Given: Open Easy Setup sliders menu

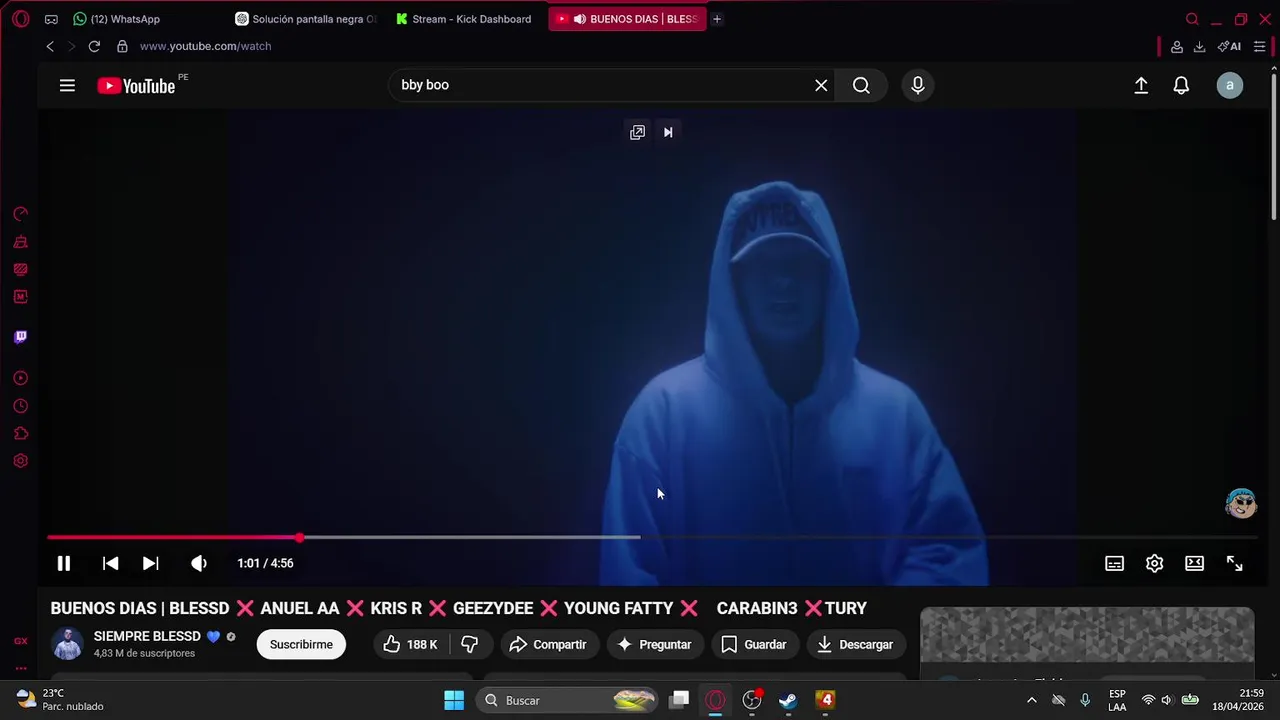Looking at the screenshot, I should pos(1259,47).
